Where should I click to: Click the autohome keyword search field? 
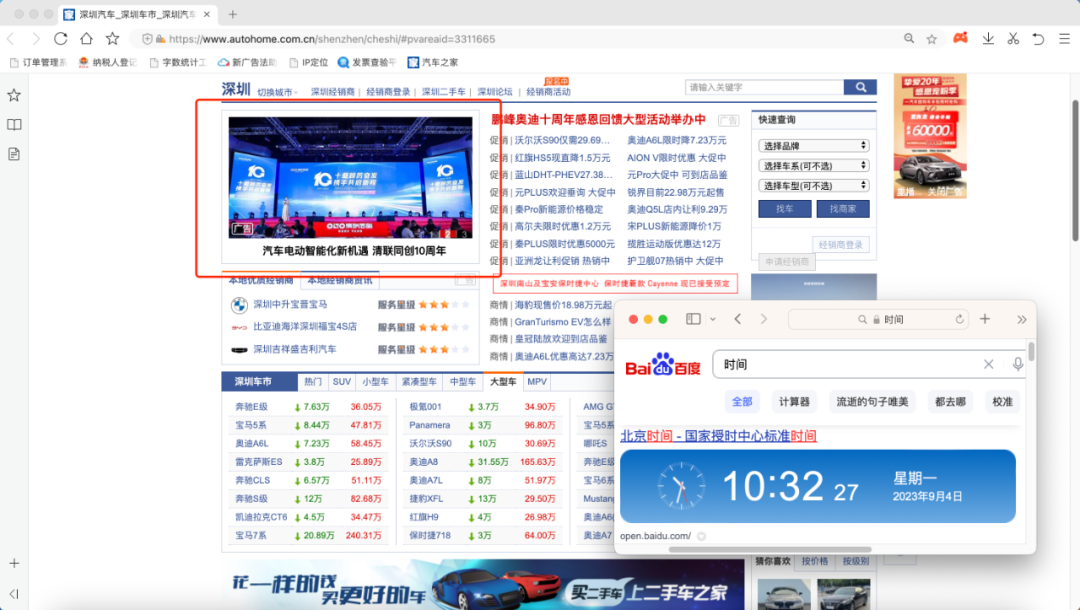tap(765, 87)
